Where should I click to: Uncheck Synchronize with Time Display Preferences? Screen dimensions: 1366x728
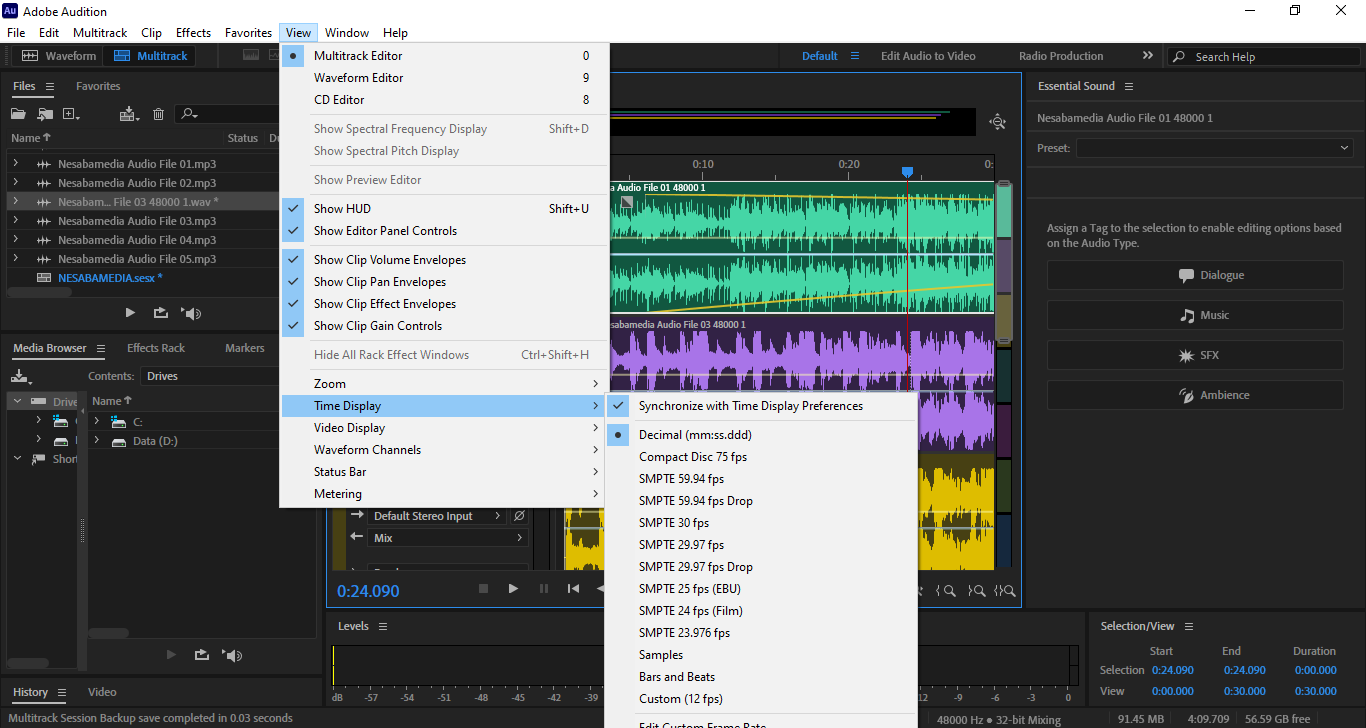[750, 406]
